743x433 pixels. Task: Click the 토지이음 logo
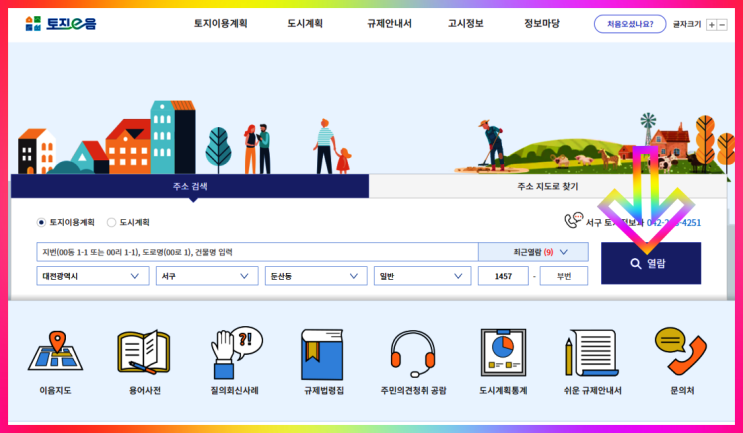tap(61, 23)
